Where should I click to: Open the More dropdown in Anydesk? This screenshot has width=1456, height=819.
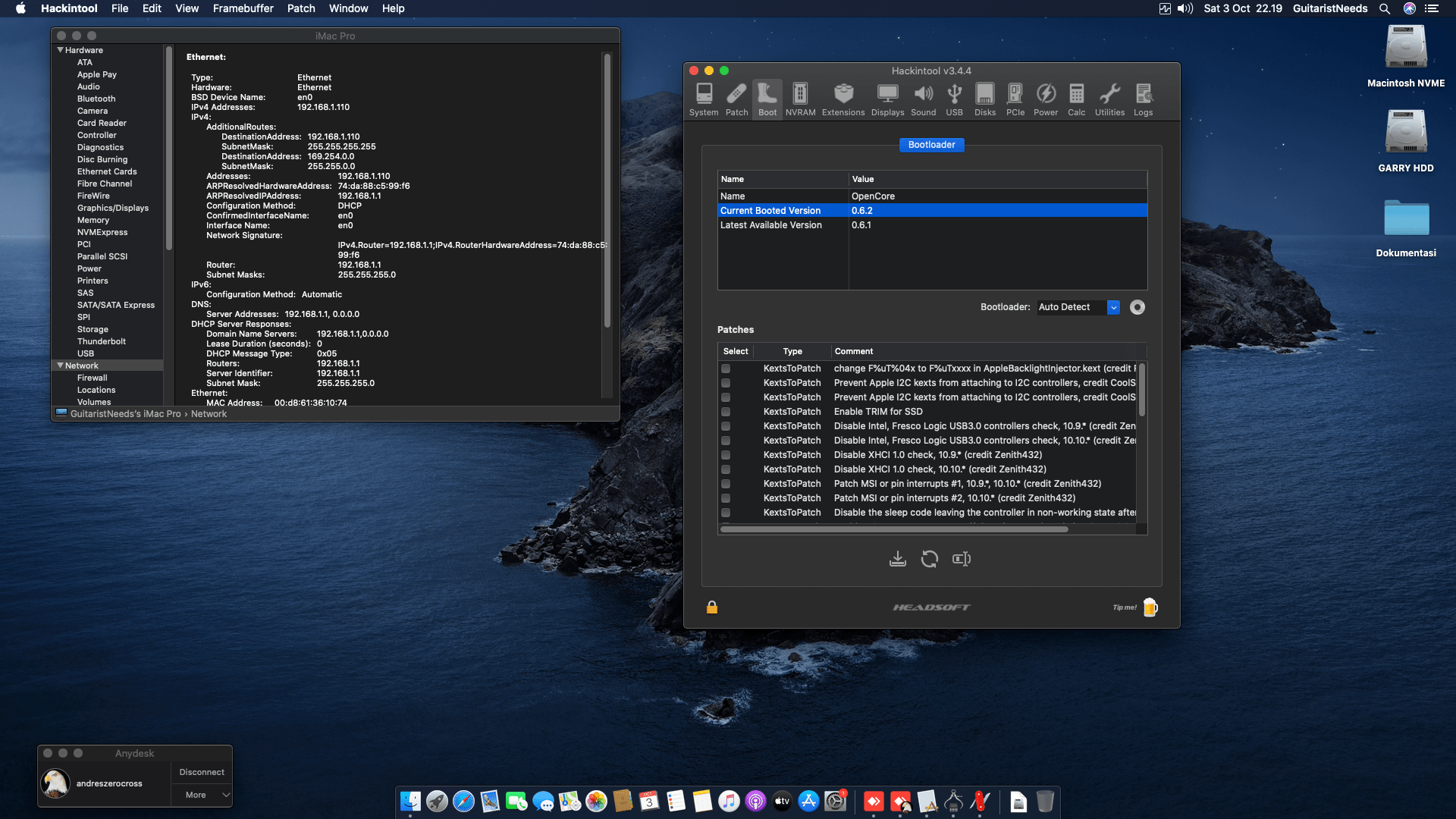(201, 795)
